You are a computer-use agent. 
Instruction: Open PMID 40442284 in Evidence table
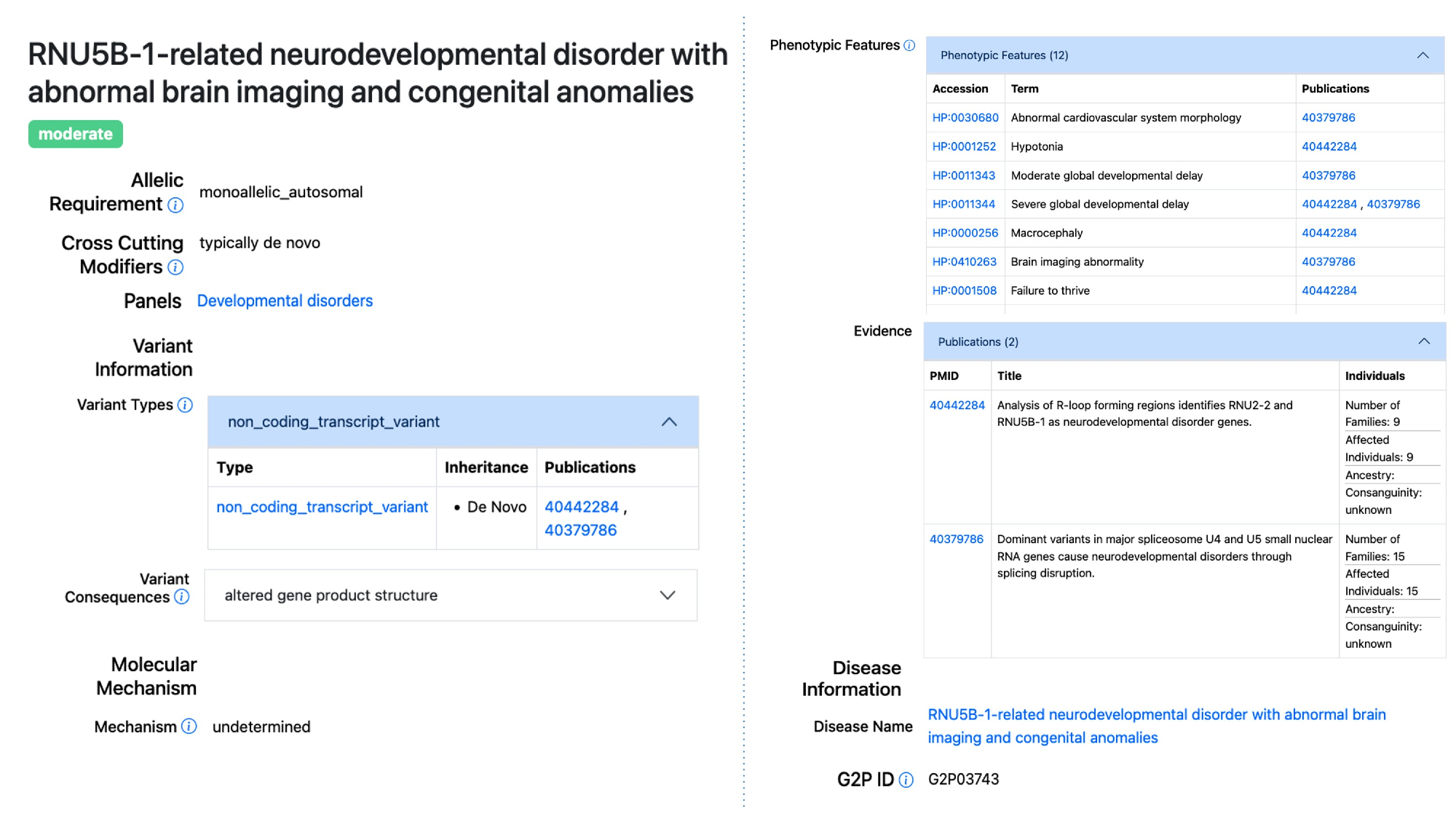point(957,405)
